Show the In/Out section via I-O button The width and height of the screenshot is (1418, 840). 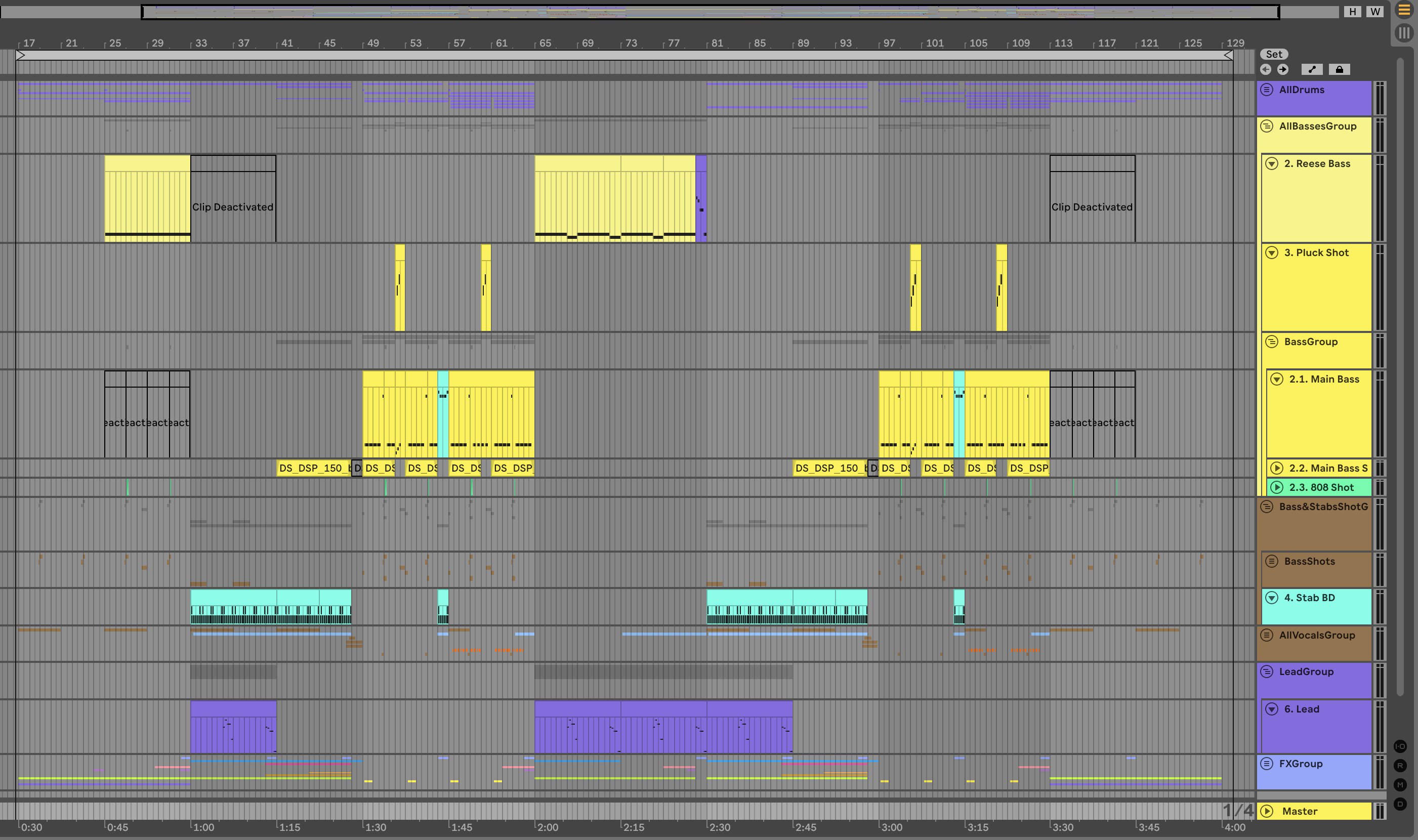coord(1400,746)
